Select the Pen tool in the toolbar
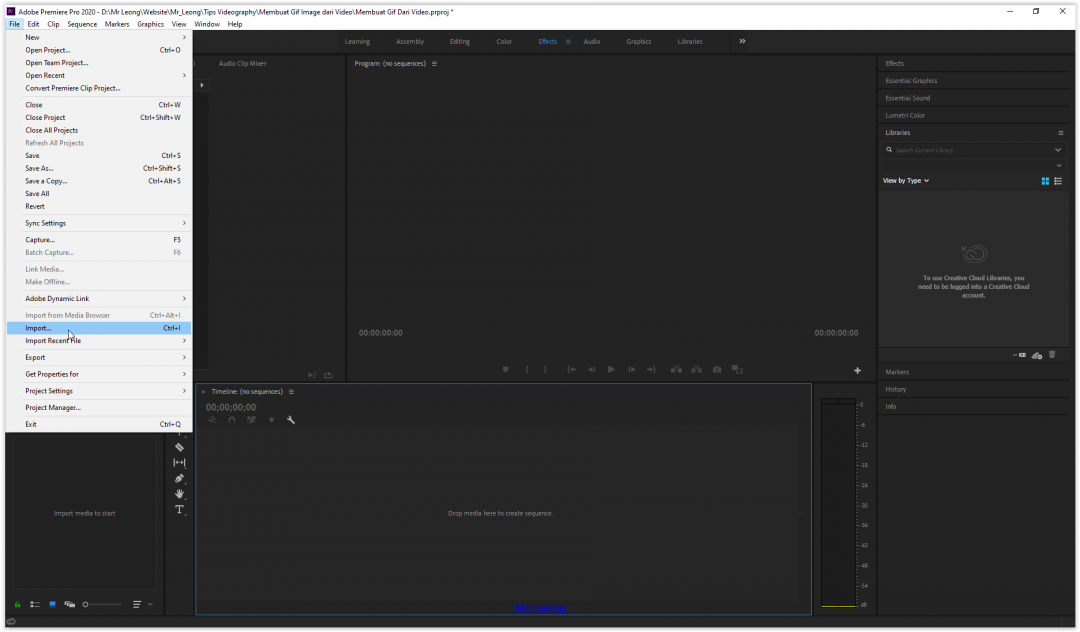This screenshot has width=1080, height=632. point(180,478)
